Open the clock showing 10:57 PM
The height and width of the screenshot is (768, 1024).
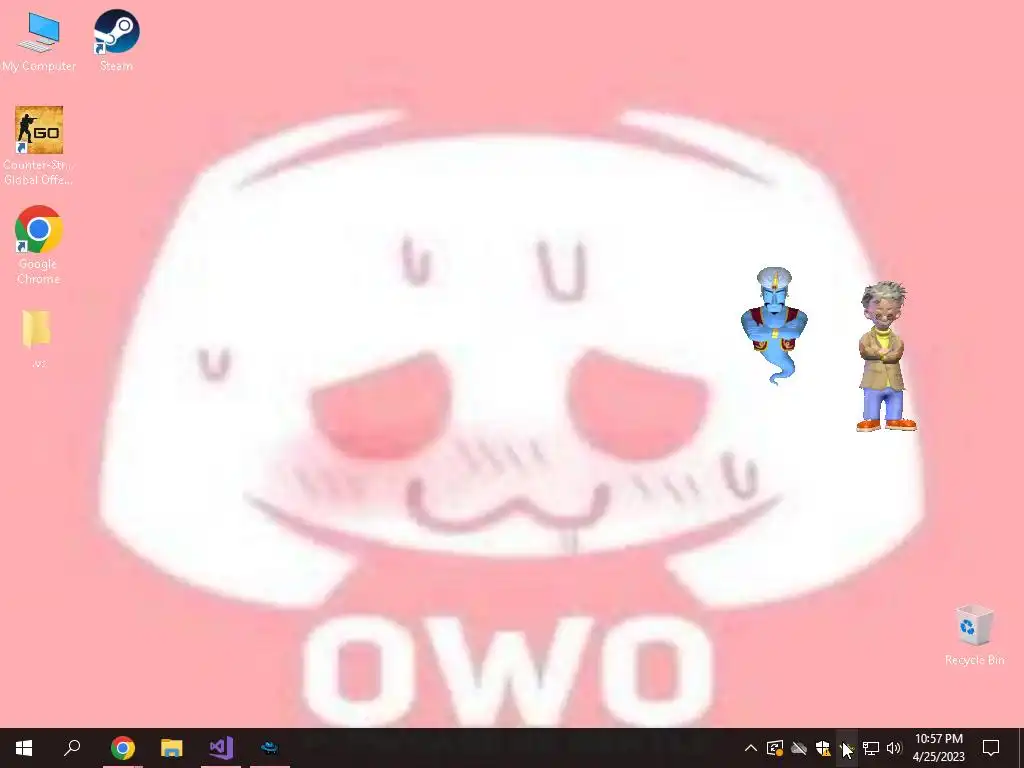(938, 748)
